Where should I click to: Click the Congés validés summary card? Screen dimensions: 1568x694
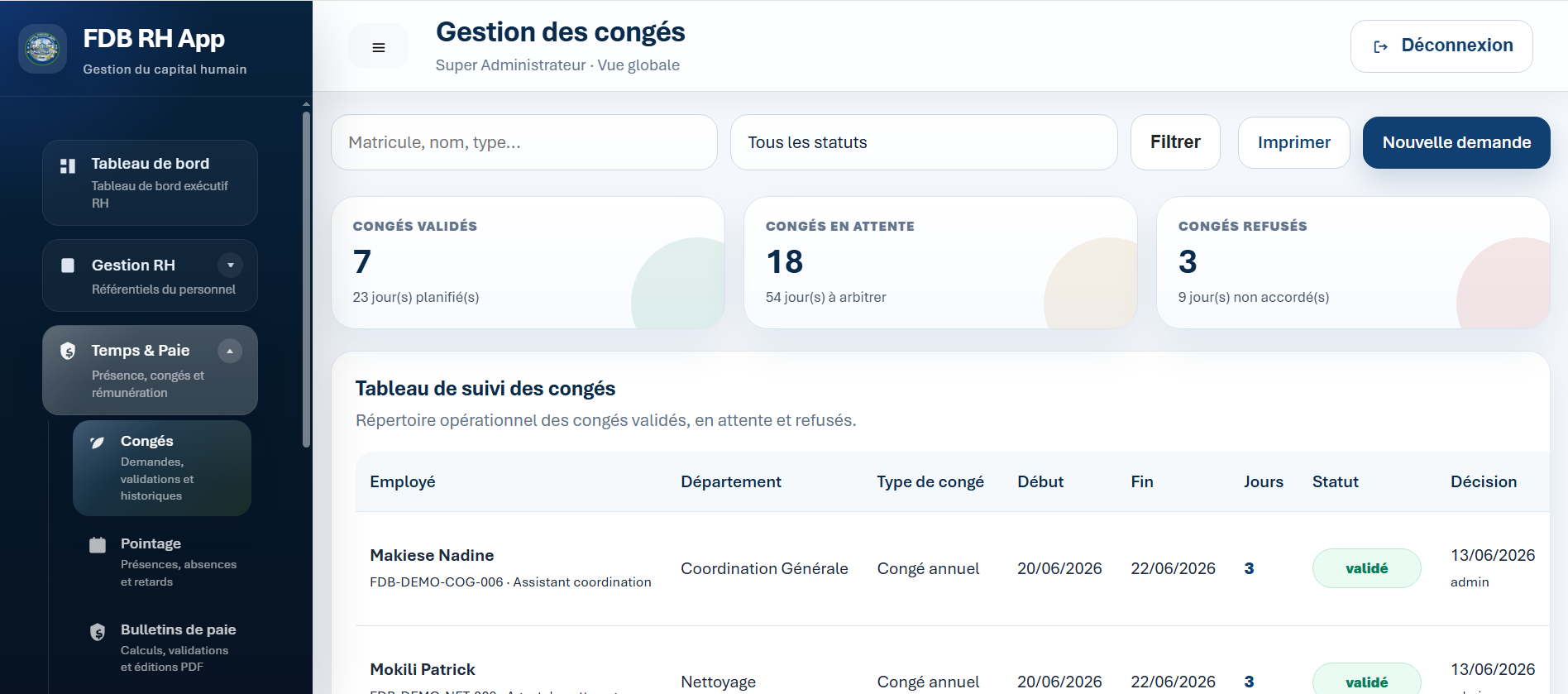tap(528, 262)
